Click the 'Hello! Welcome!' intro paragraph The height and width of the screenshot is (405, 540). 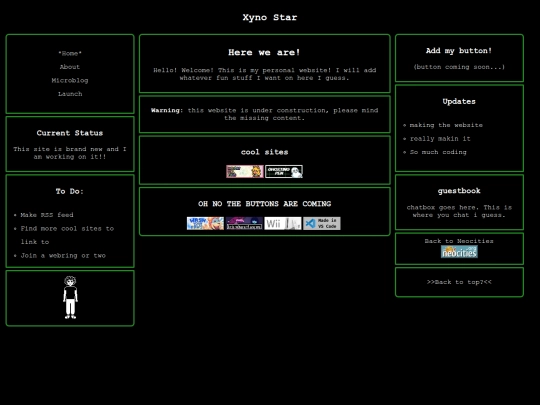click(264, 74)
